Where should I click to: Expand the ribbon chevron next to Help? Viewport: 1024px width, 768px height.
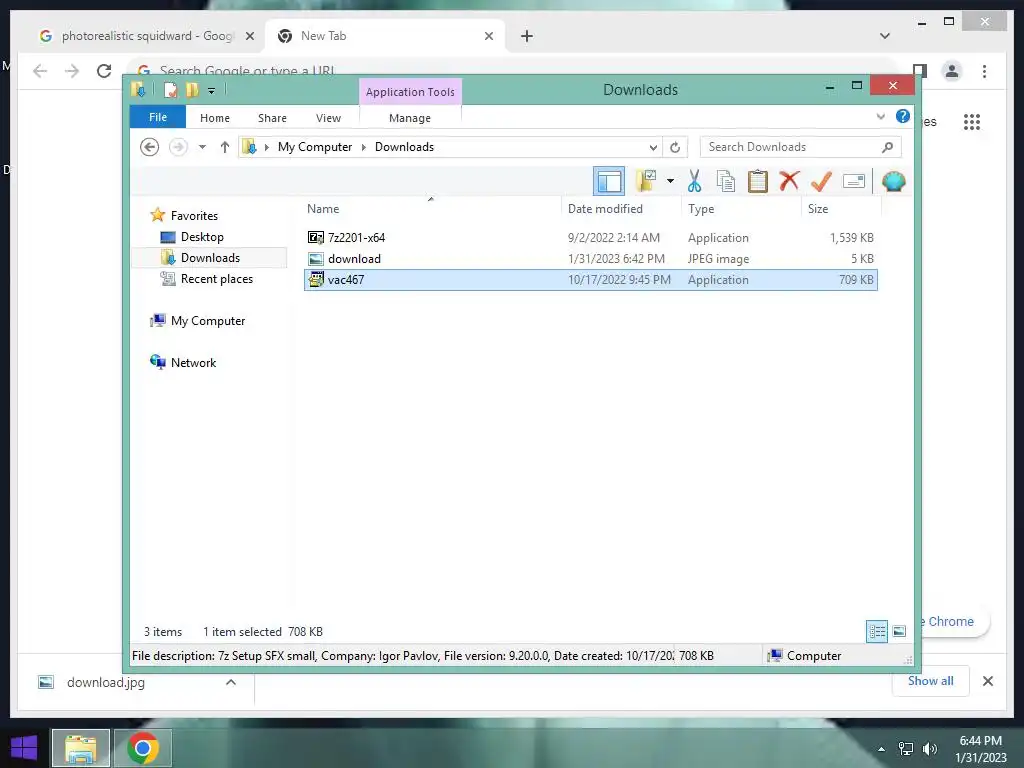(x=880, y=117)
